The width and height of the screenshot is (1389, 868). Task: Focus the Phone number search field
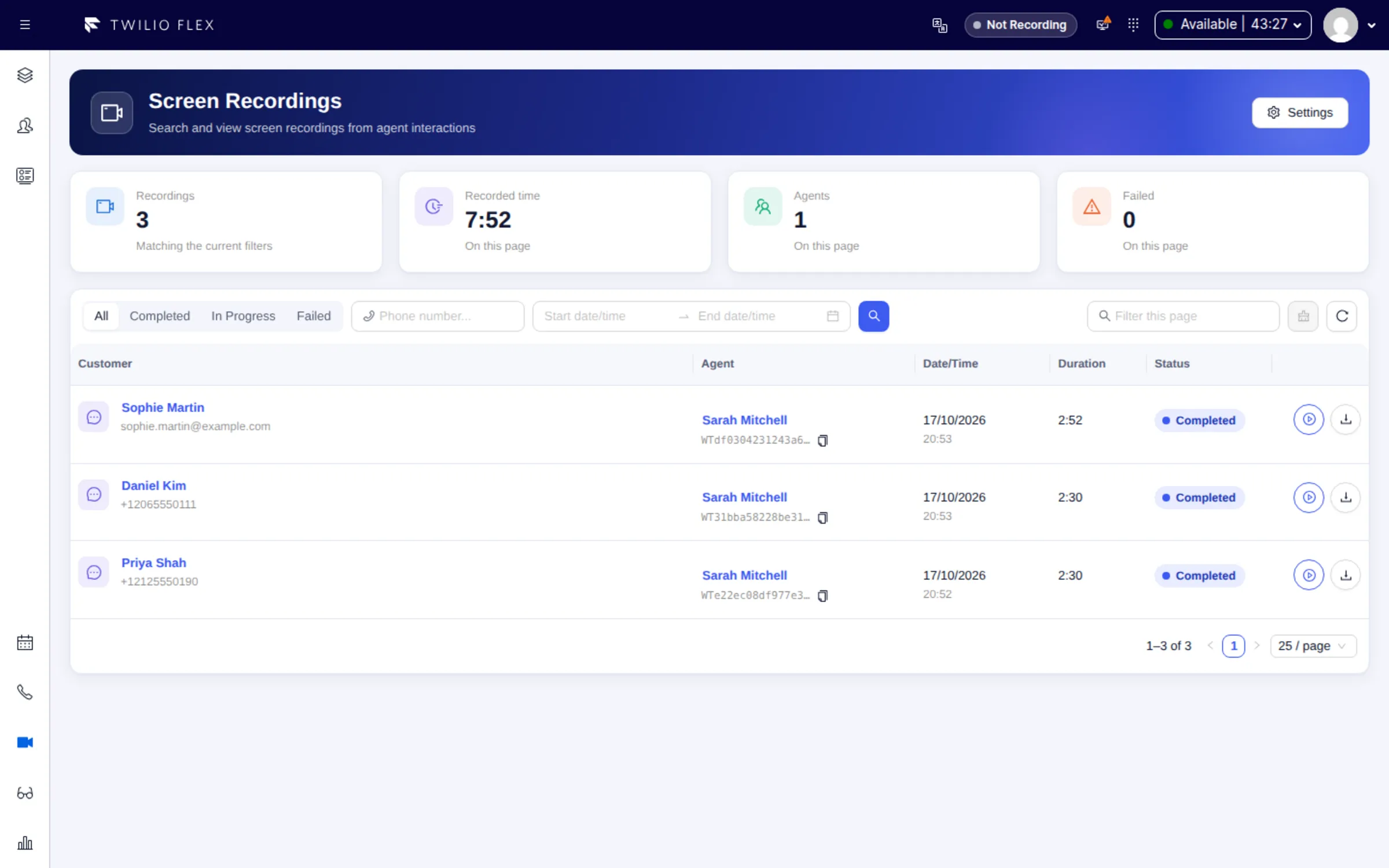click(438, 316)
